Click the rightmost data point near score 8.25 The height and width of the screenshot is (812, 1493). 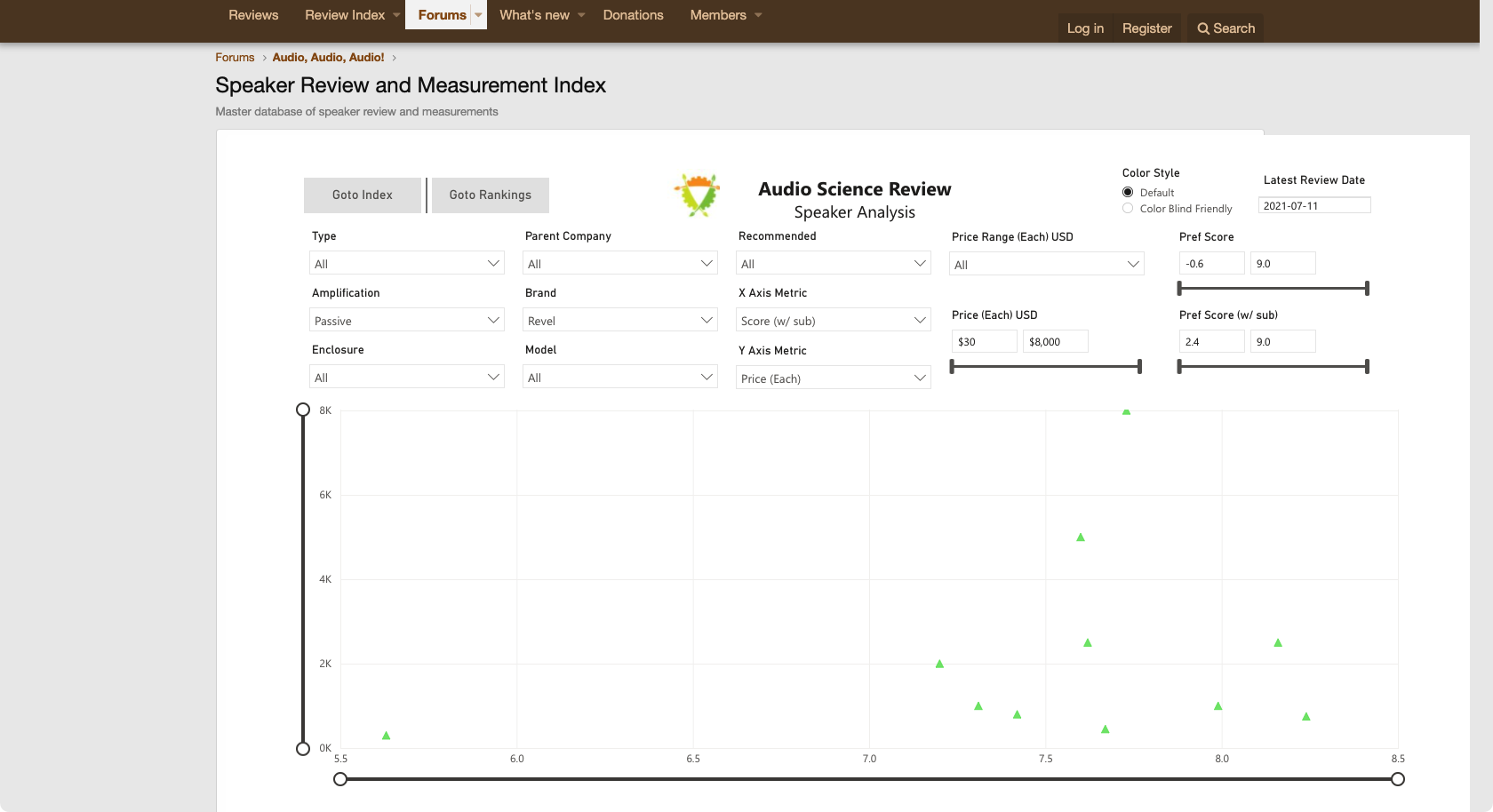1306,716
